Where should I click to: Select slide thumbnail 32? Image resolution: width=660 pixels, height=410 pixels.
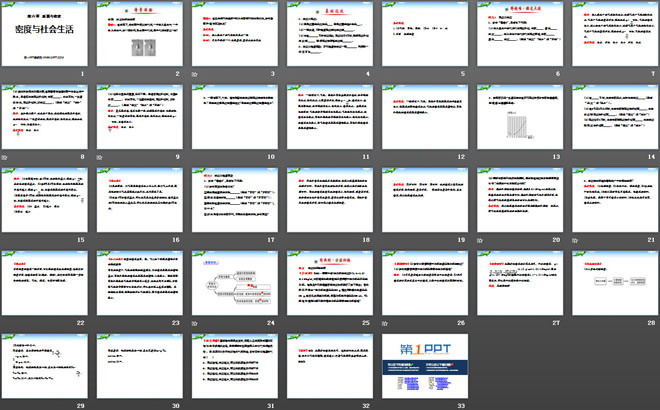click(330, 366)
